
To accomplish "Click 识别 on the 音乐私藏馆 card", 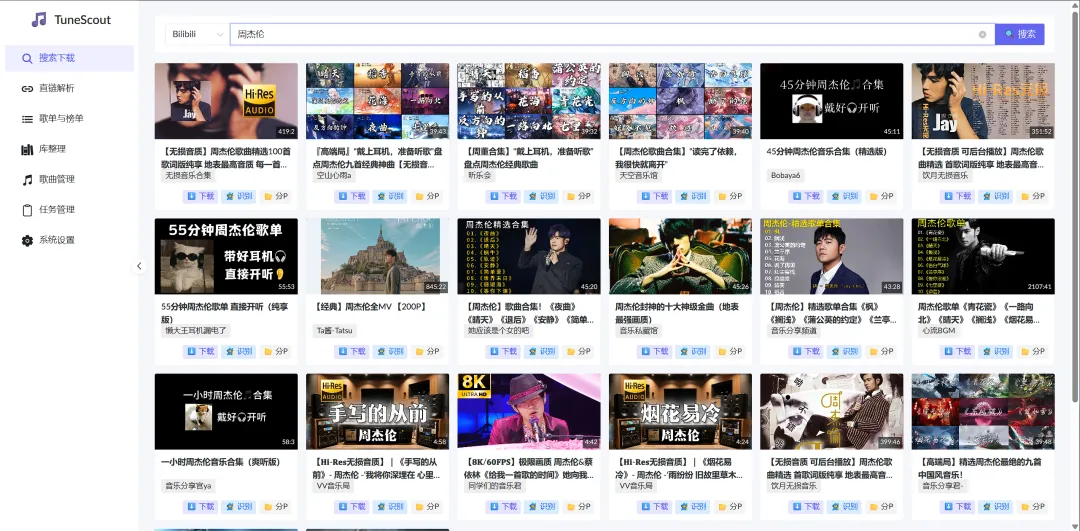I will point(692,351).
